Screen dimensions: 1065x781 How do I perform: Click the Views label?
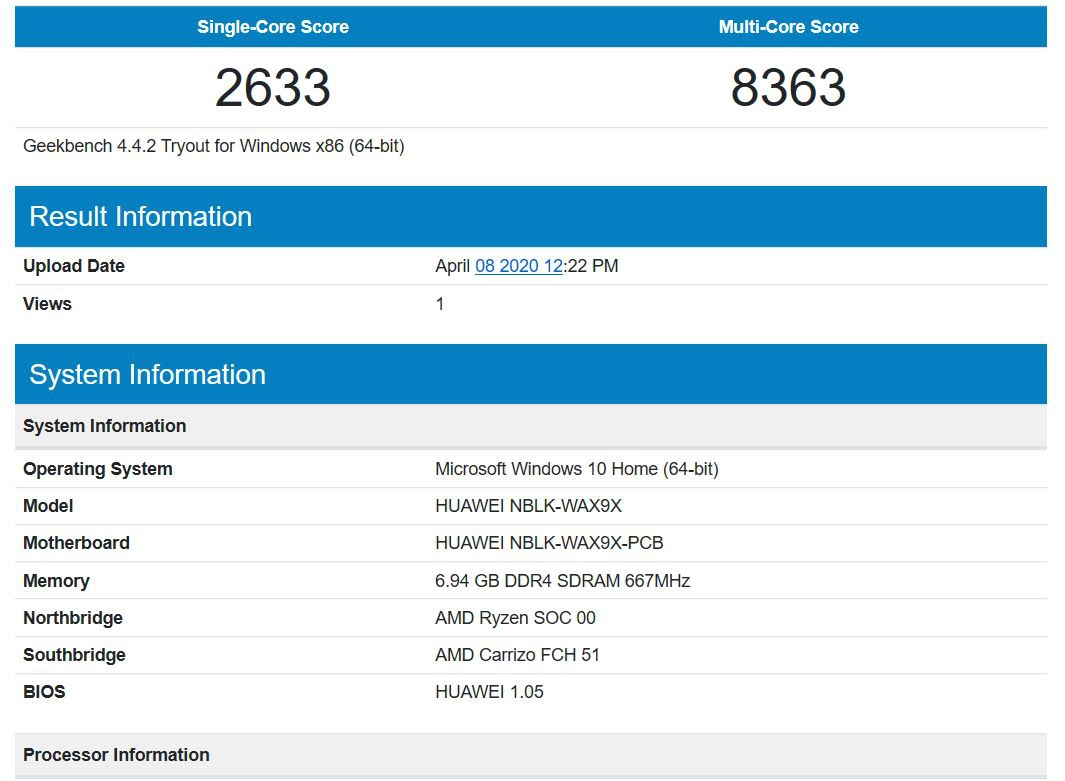click(x=48, y=304)
